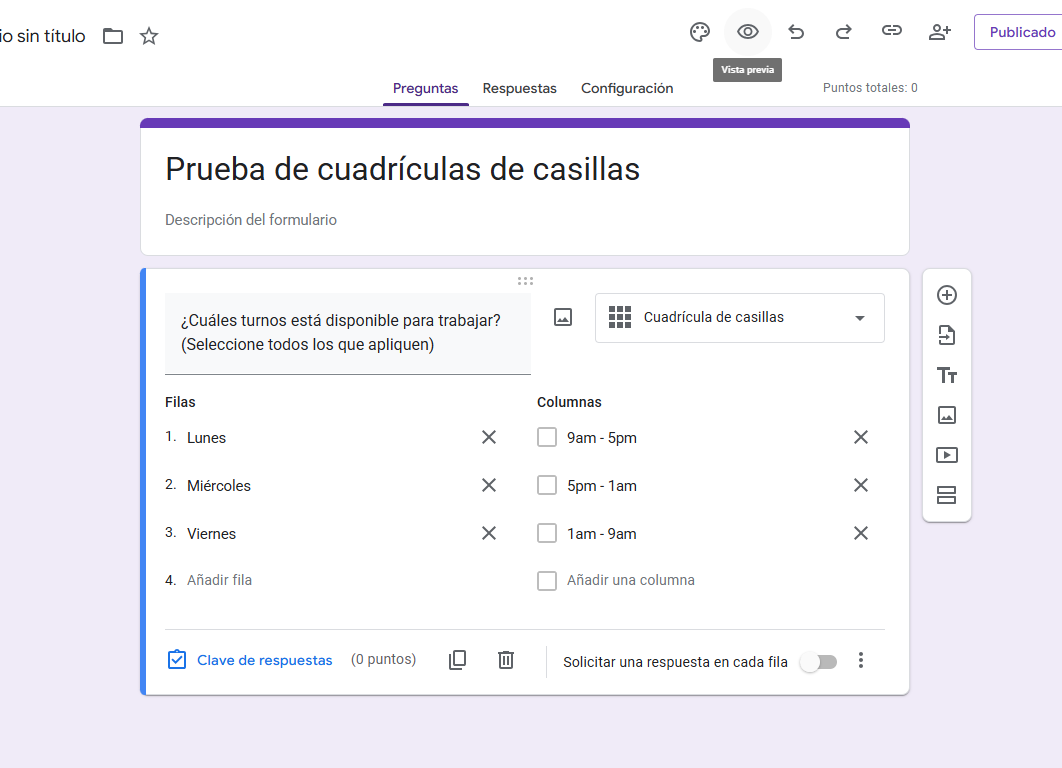Check the 9am - 5pm column checkbox

pos(547,437)
